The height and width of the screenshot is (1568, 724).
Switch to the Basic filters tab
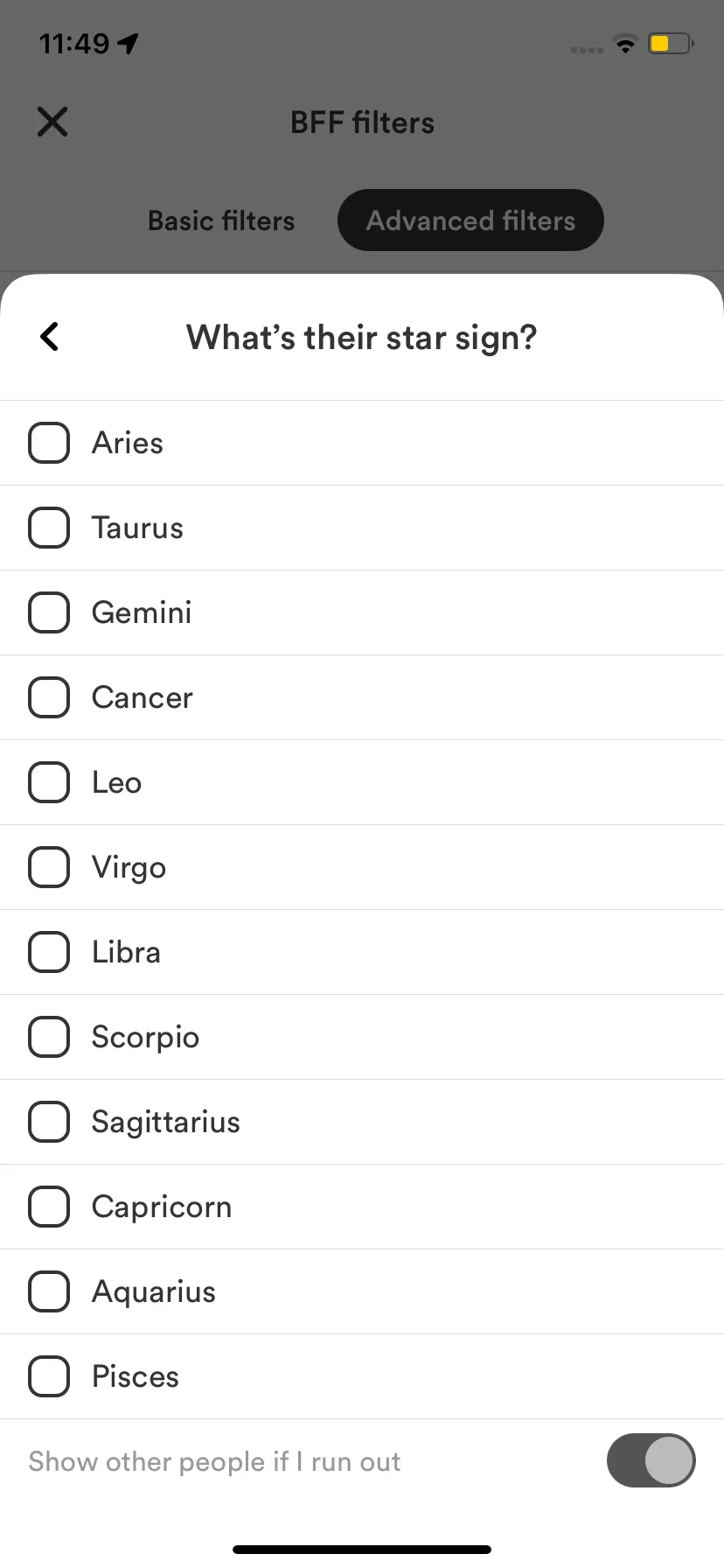point(221,220)
